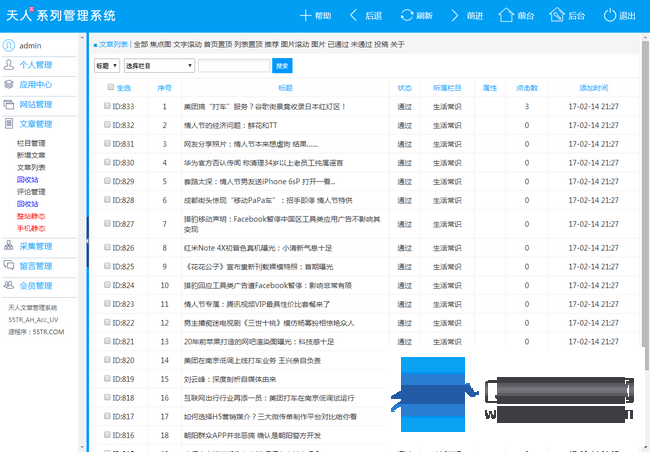Filter articles by 焦点图
650x452 pixels.
160,44
